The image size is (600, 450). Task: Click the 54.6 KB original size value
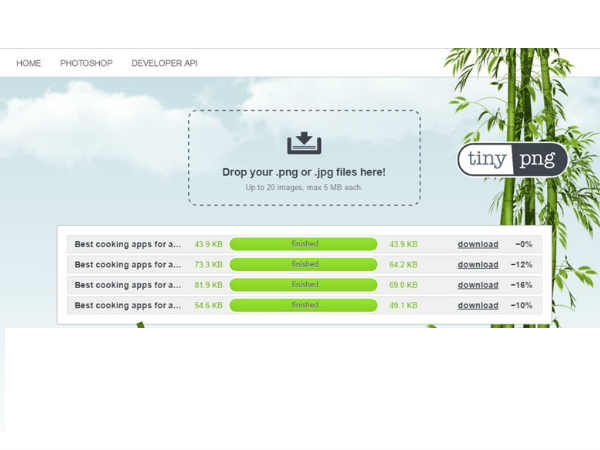209,305
